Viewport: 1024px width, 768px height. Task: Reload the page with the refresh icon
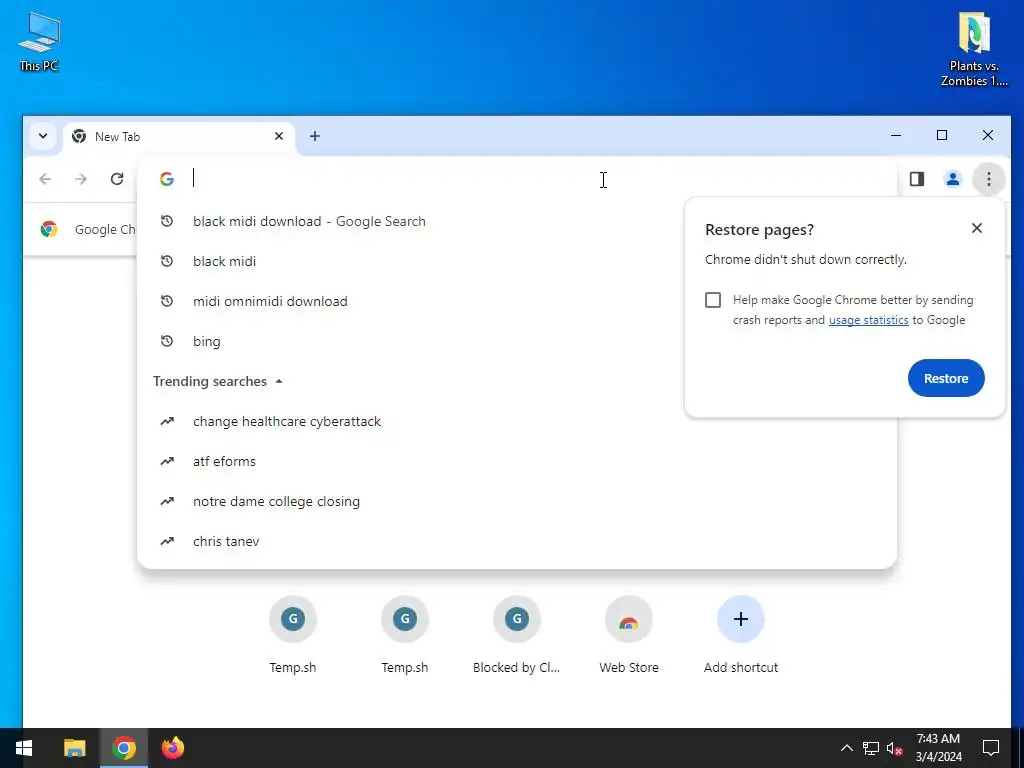pyautogui.click(x=117, y=178)
